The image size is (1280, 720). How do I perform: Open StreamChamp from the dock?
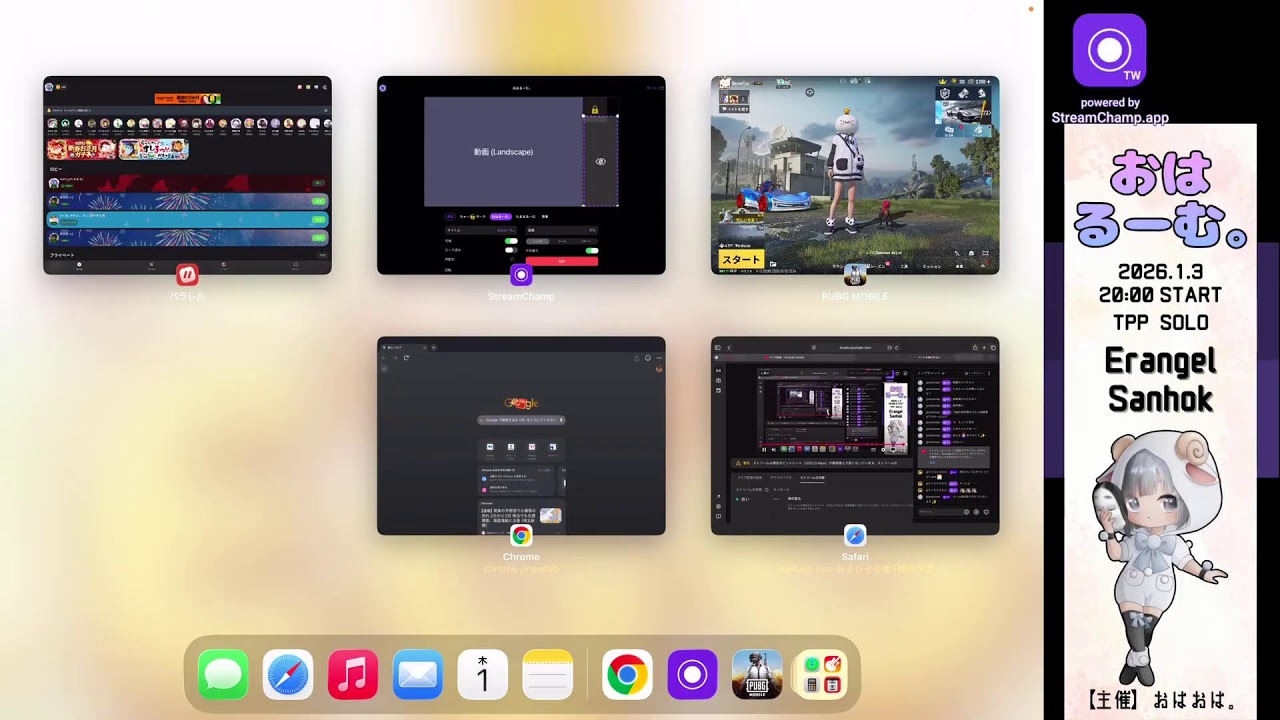692,674
